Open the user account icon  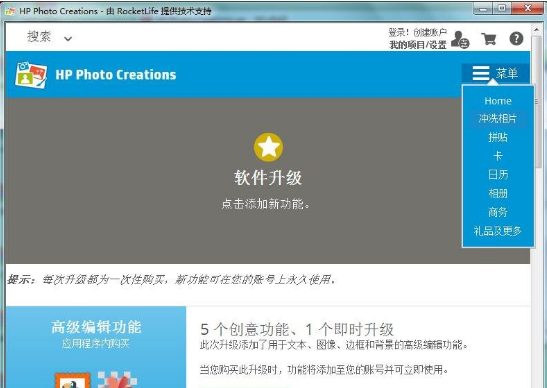tap(460, 39)
